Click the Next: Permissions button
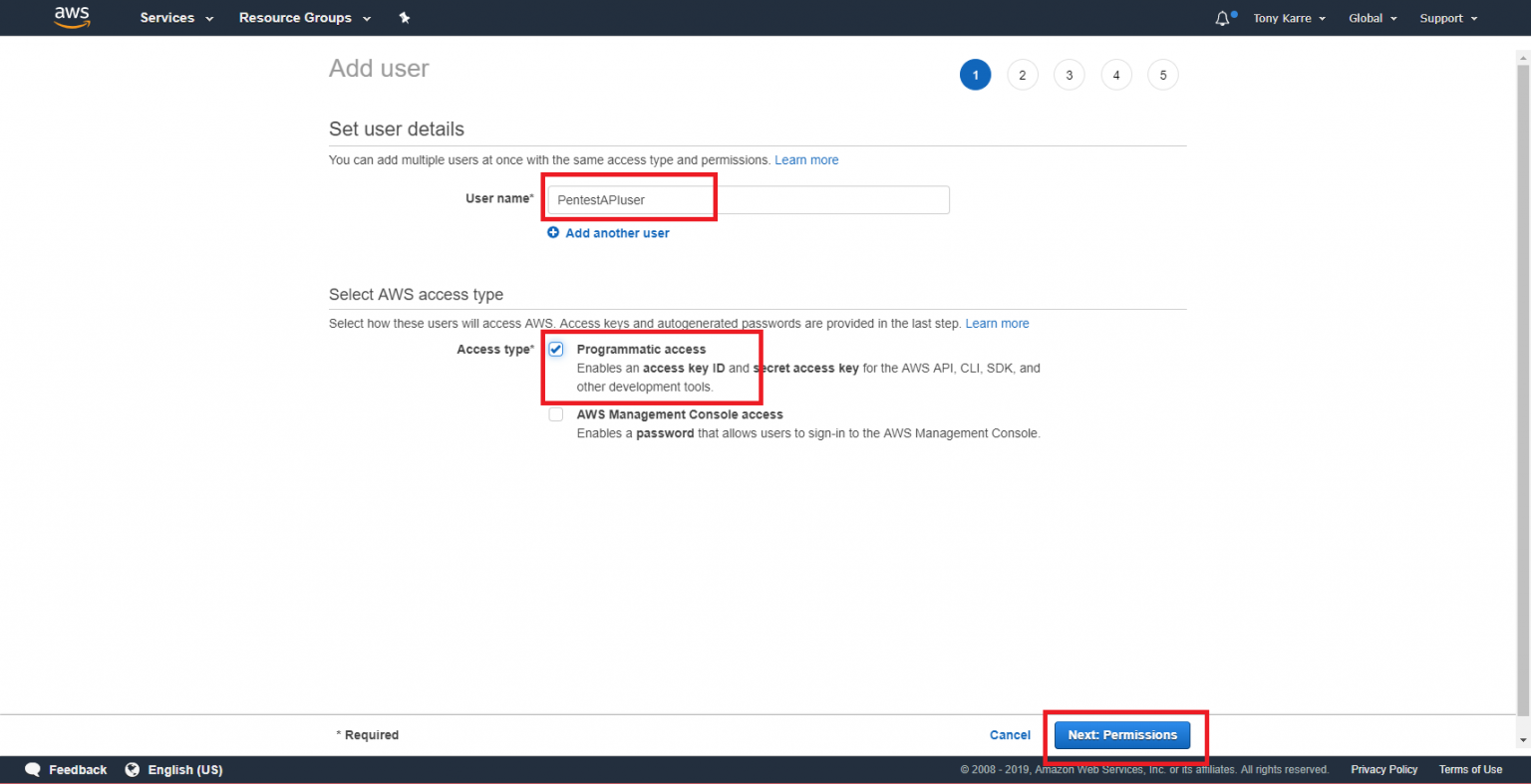The height and width of the screenshot is (784, 1531). click(1122, 735)
